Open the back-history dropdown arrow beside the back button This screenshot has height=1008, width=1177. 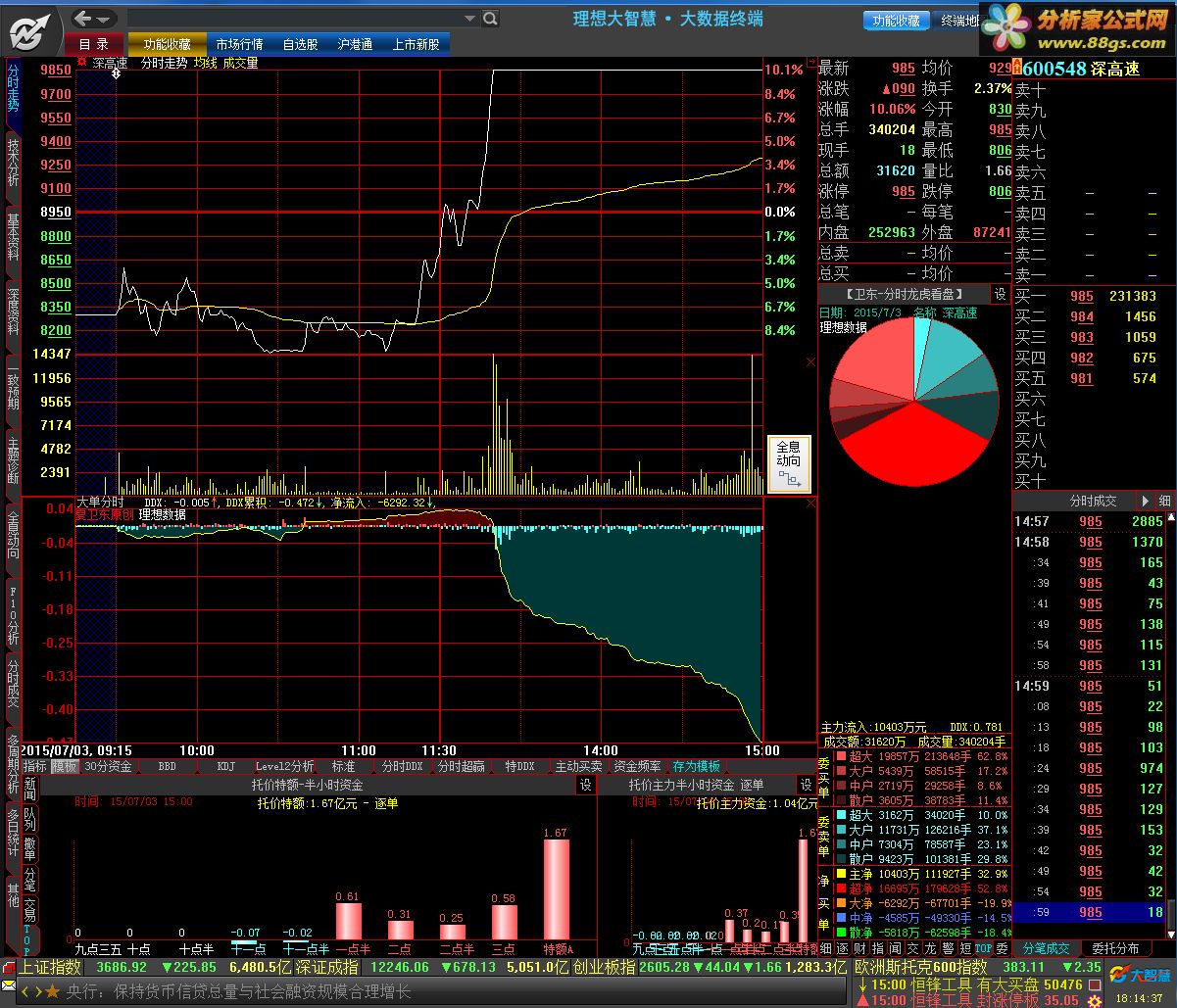point(105,19)
